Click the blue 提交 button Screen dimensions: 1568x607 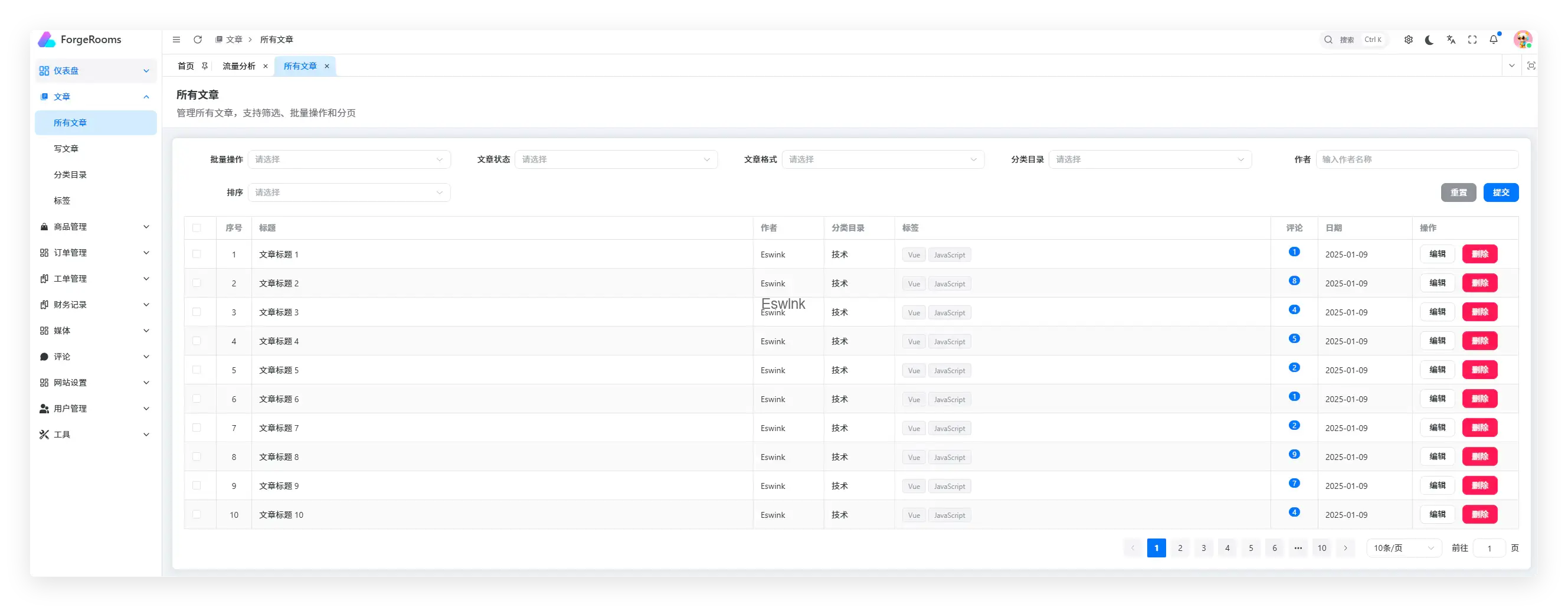1501,192
